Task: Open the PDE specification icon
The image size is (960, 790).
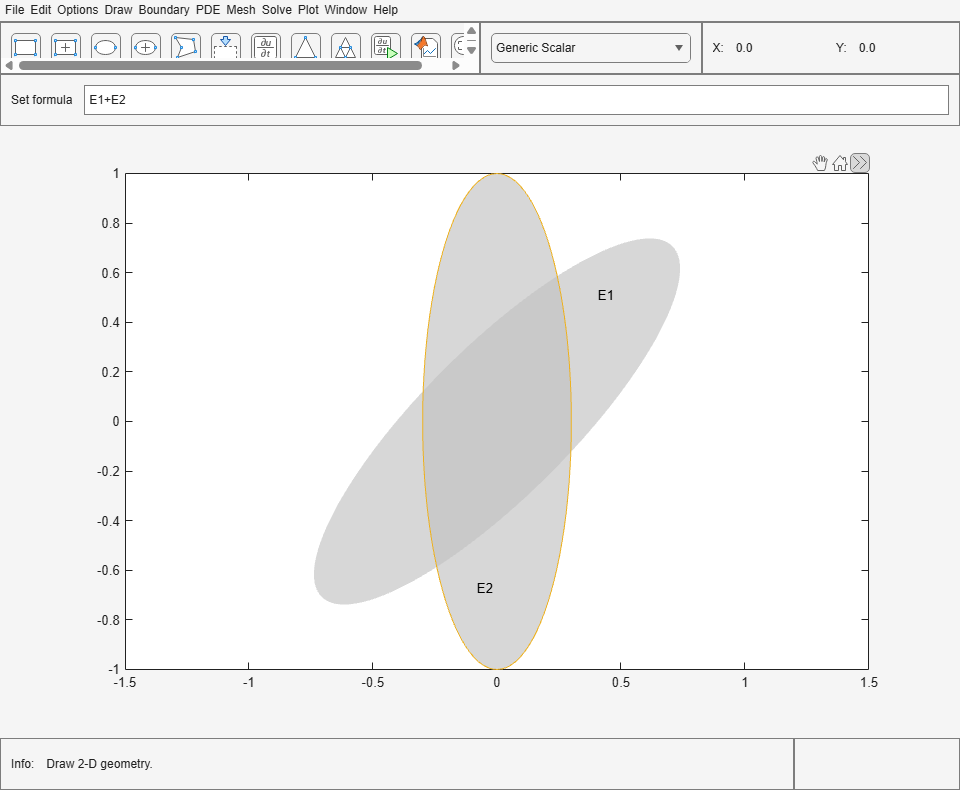Action: tap(266, 46)
